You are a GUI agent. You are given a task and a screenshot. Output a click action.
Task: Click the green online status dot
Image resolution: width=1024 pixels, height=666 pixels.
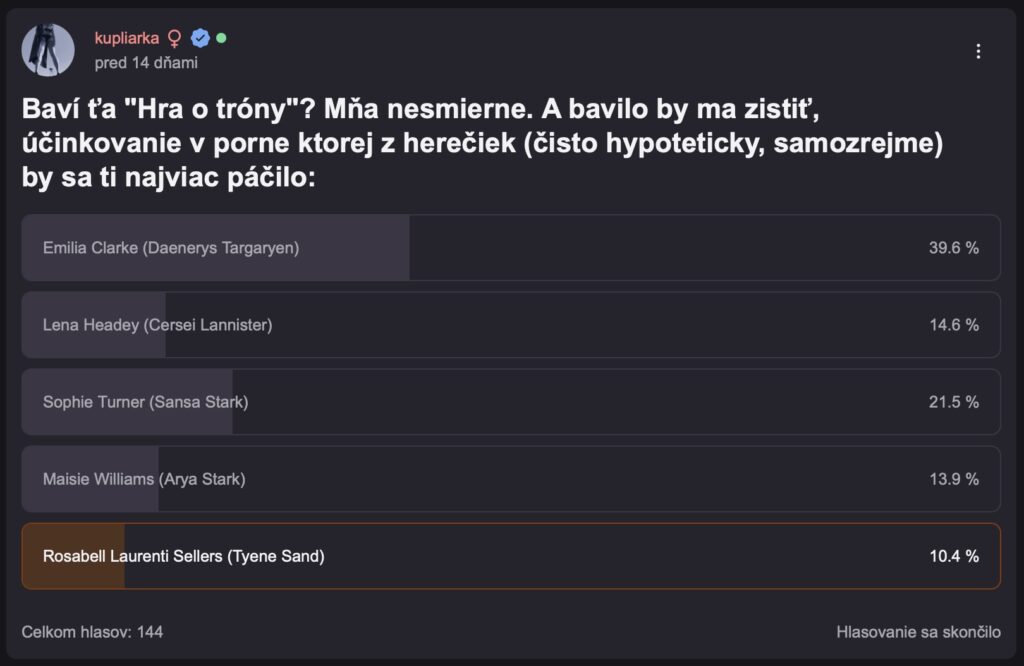221,38
